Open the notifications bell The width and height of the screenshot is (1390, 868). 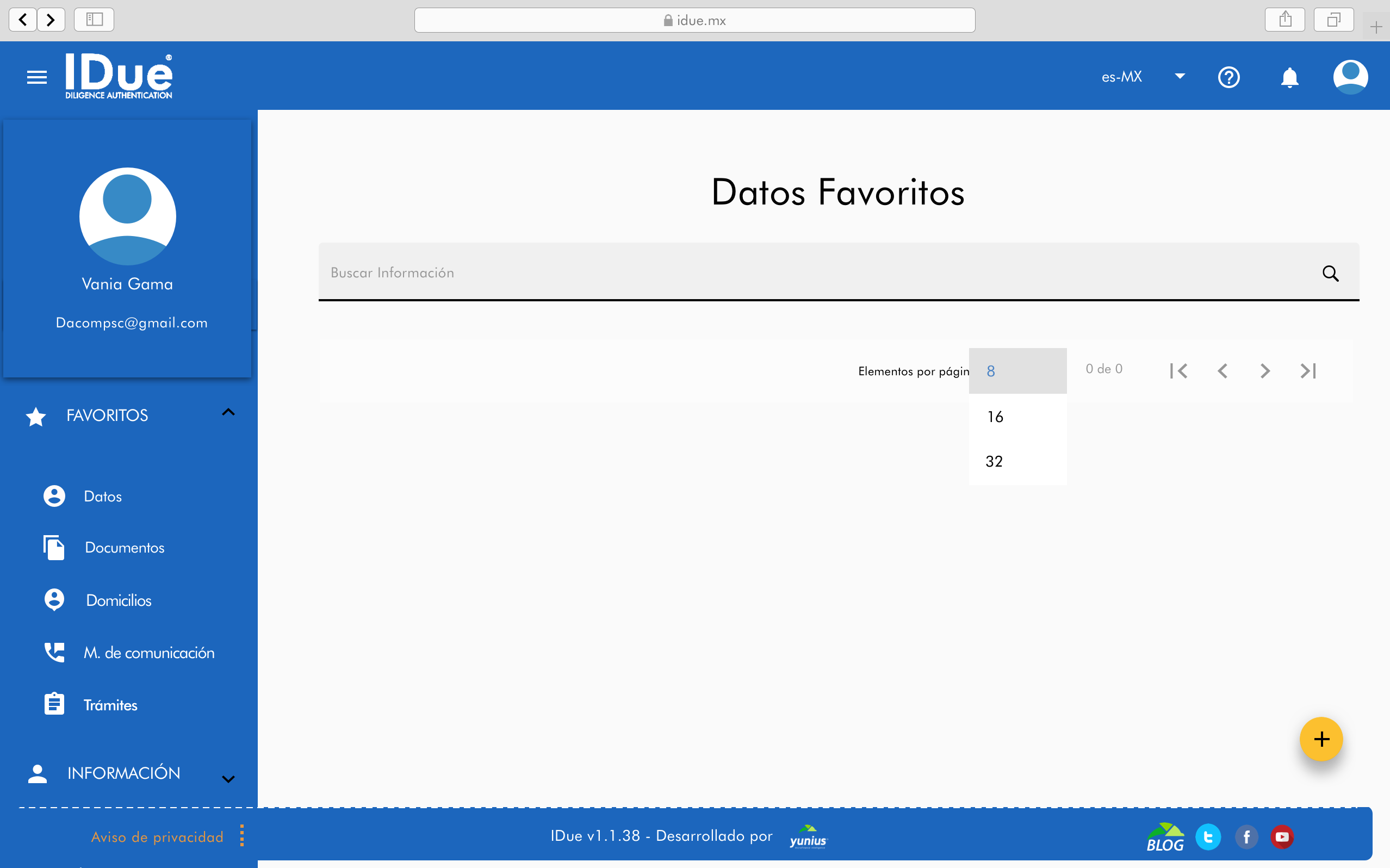pos(1289,77)
